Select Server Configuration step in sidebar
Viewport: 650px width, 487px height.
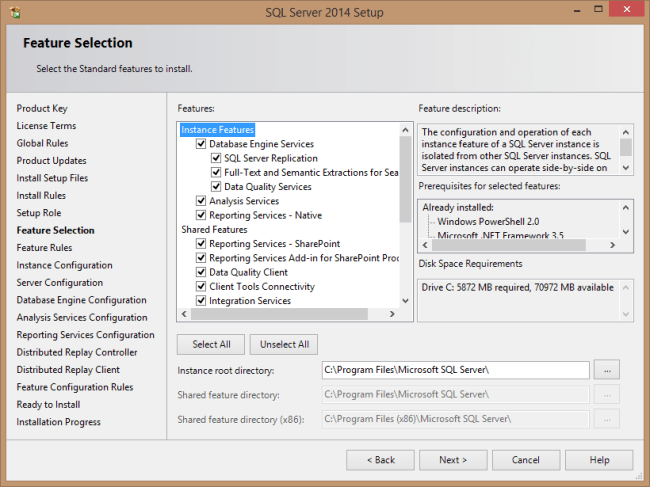[x=59, y=282]
